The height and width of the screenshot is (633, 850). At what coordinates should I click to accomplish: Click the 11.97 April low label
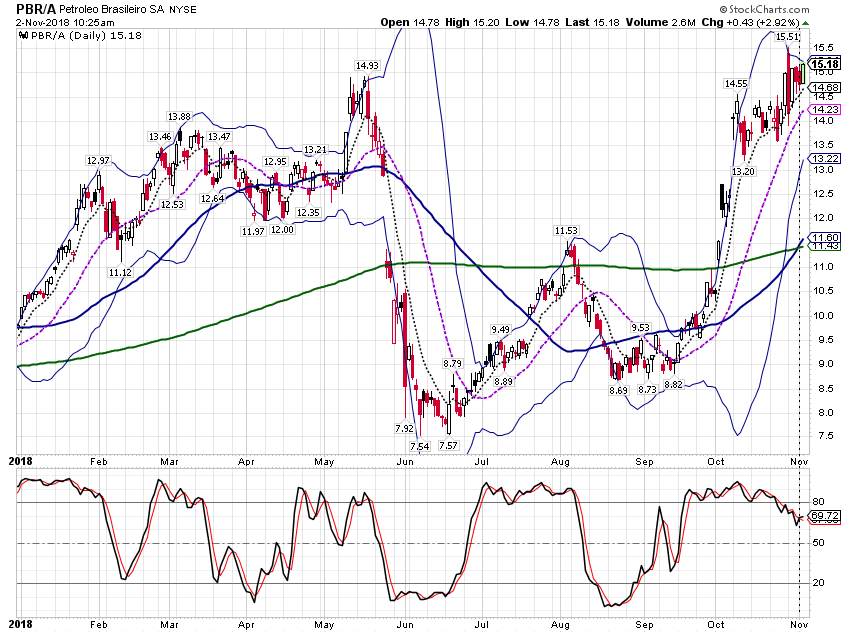click(253, 231)
